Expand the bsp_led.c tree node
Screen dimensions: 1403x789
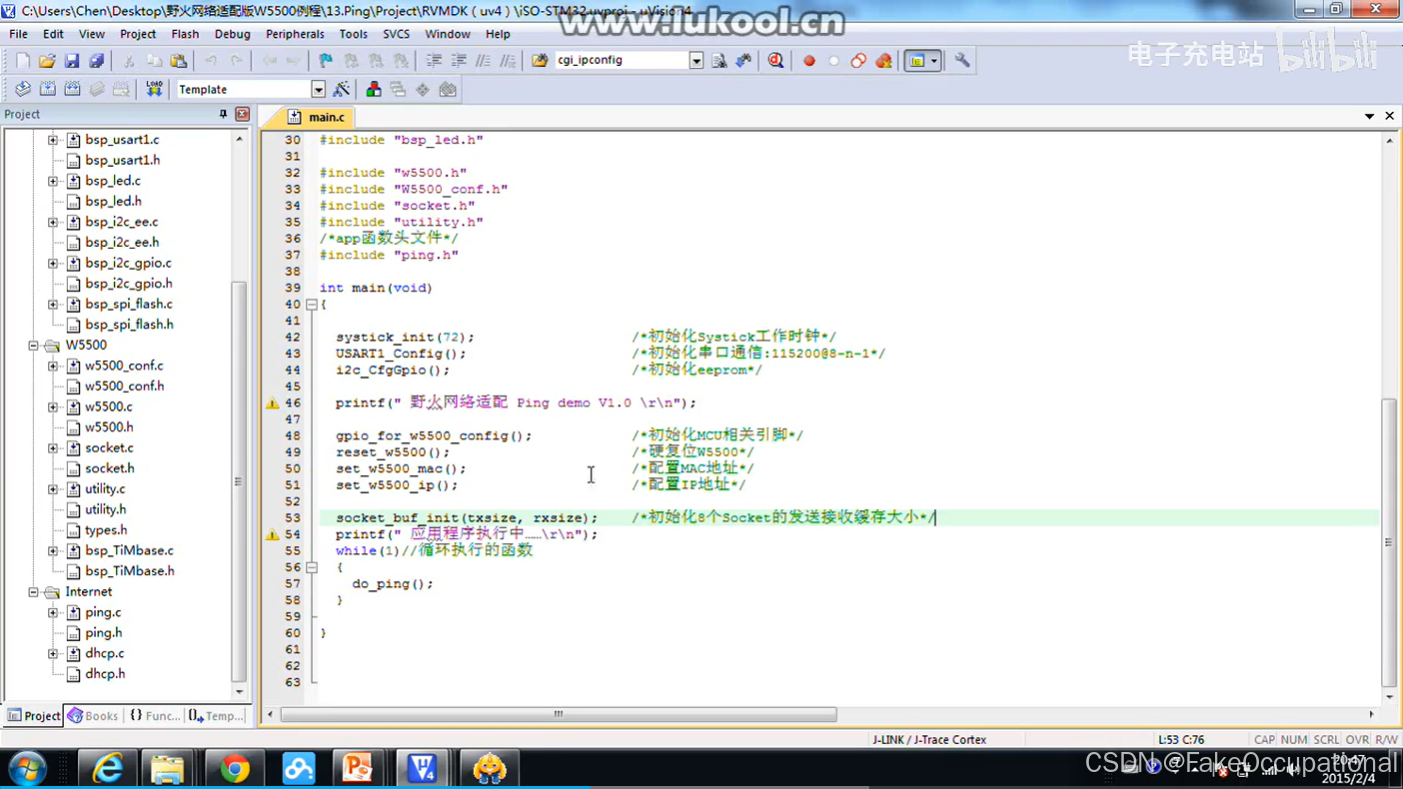click(53, 181)
